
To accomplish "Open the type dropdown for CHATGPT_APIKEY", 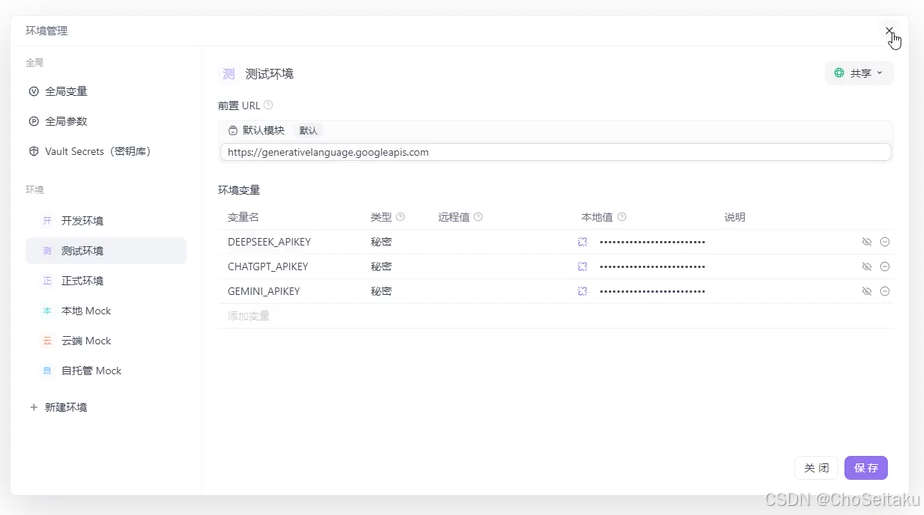I will (381, 266).
